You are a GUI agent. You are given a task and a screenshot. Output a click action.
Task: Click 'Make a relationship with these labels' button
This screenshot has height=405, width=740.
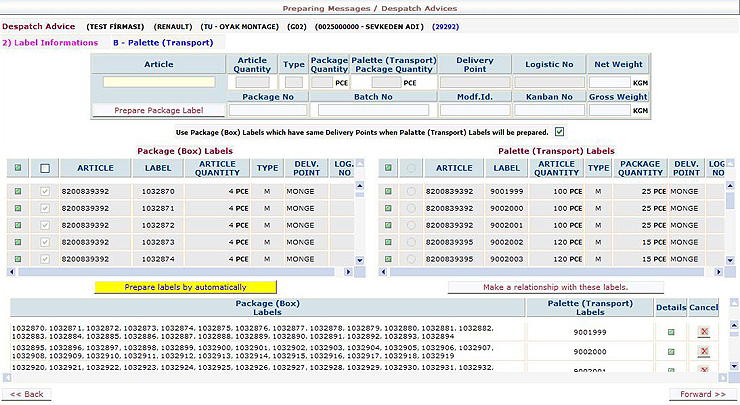[555, 287]
